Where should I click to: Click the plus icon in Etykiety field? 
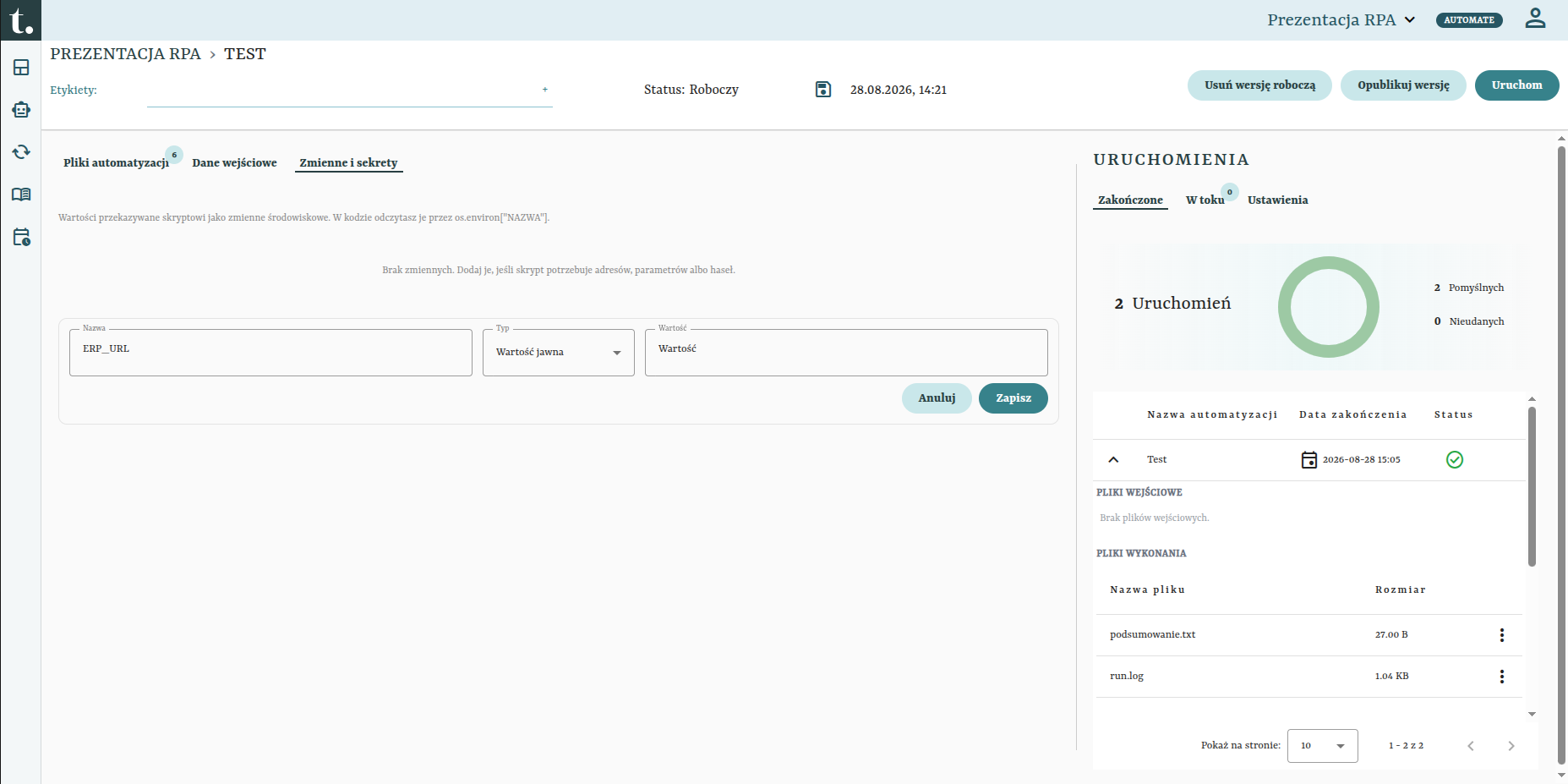545,89
